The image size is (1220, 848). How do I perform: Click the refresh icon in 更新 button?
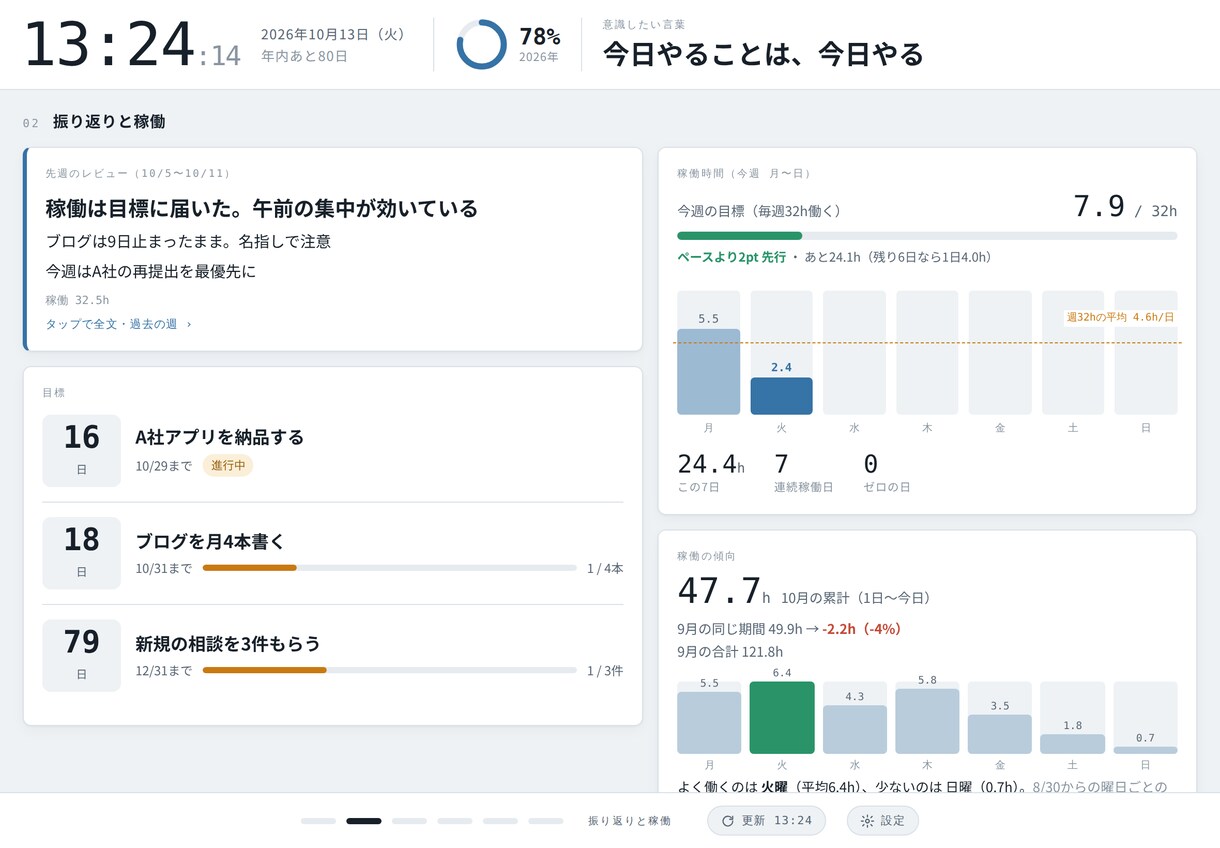(x=728, y=820)
